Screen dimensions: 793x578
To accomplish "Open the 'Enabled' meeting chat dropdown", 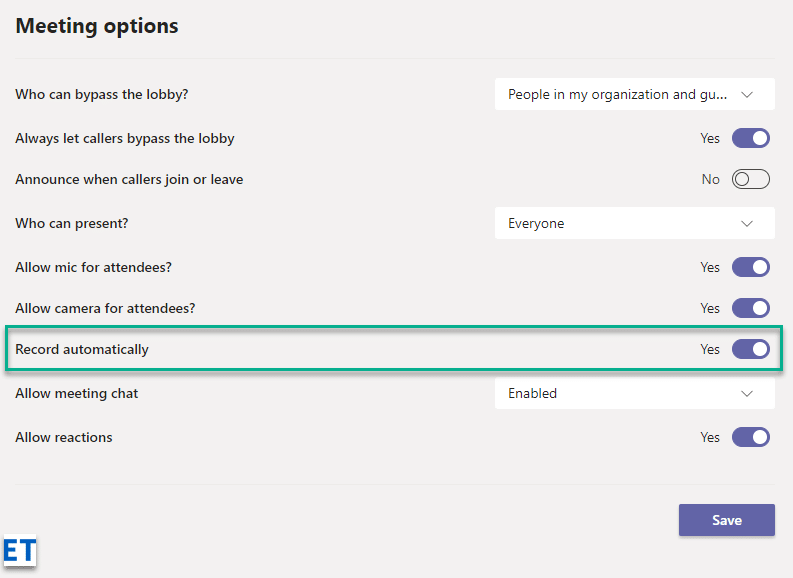I will click(x=620, y=394).
